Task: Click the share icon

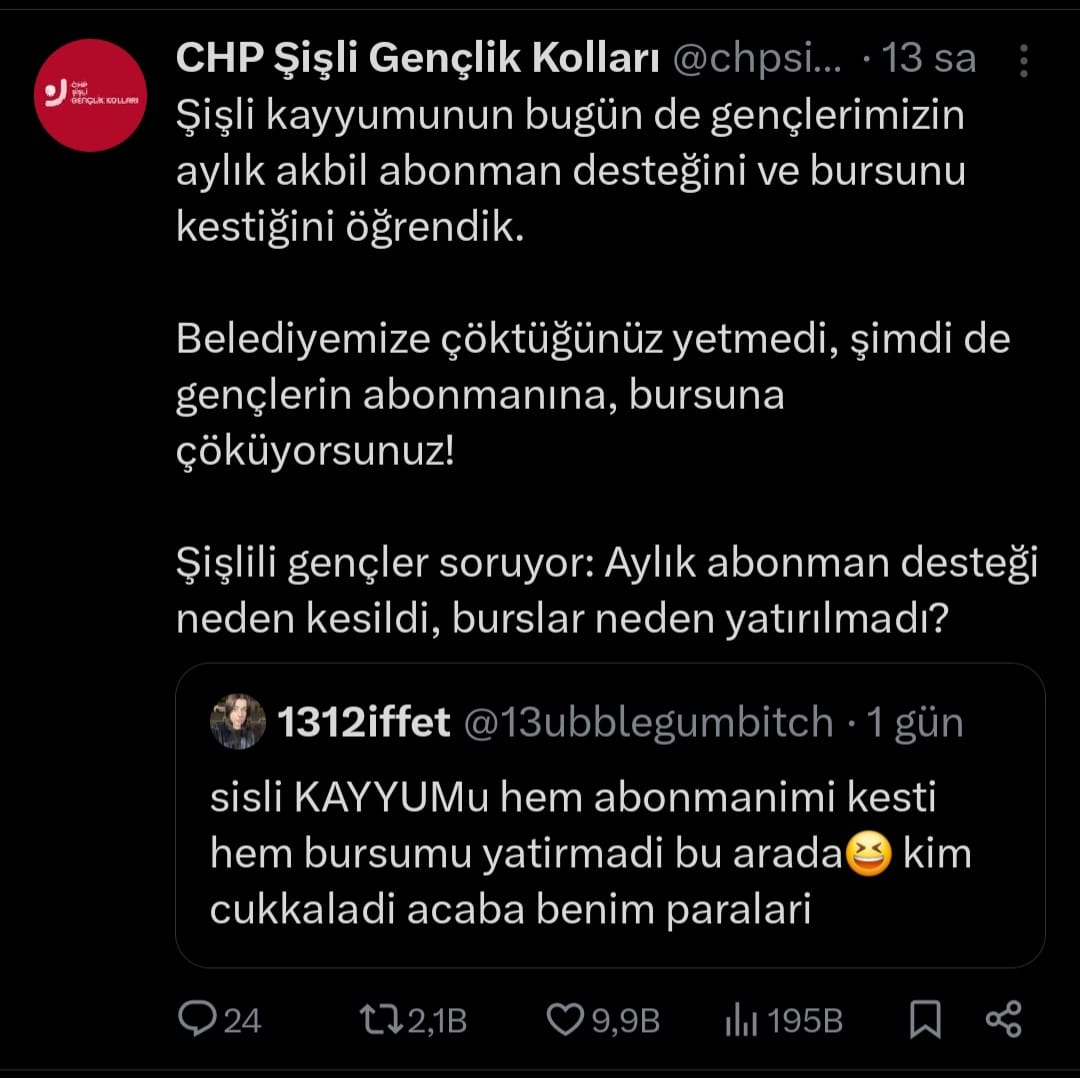Action: [x=1003, y=1019]
